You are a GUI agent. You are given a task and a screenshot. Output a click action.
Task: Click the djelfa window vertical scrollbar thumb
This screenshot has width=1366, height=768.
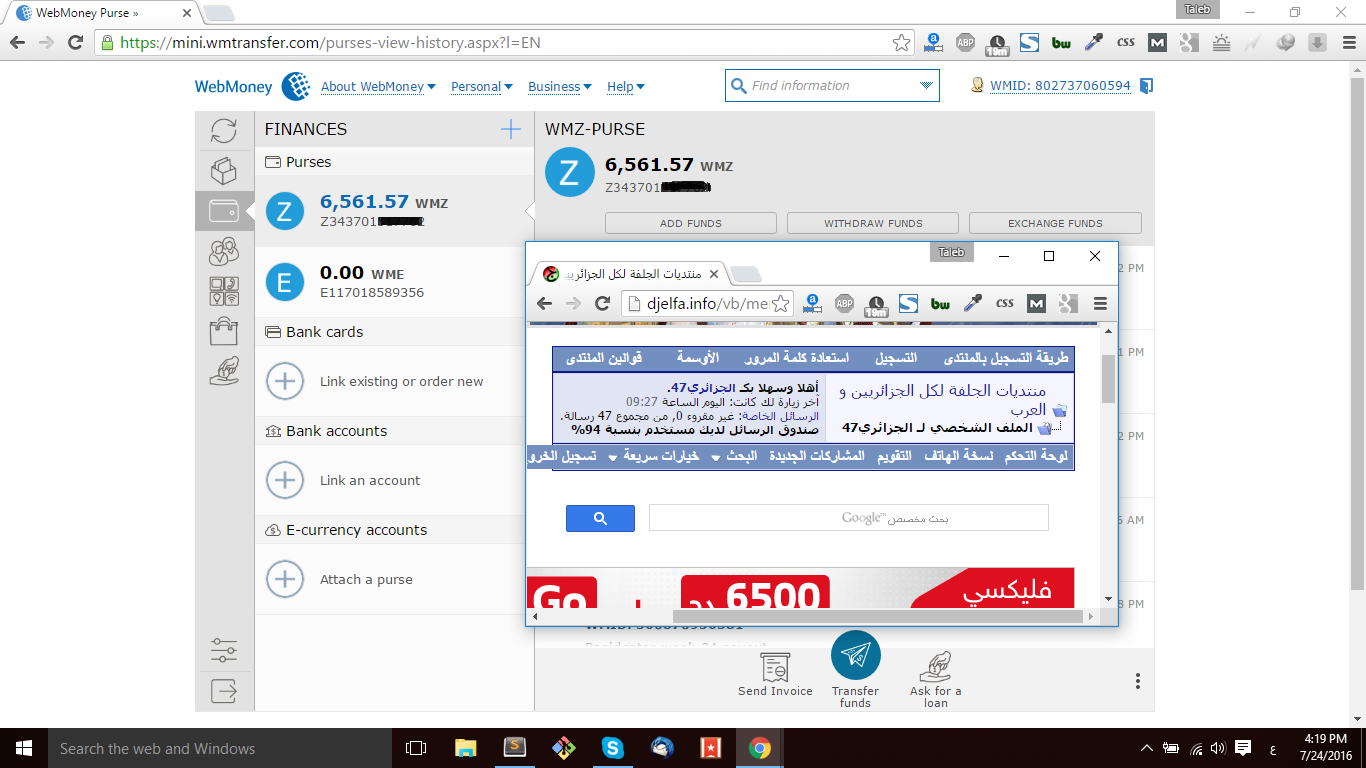(x=1108, y=378)
